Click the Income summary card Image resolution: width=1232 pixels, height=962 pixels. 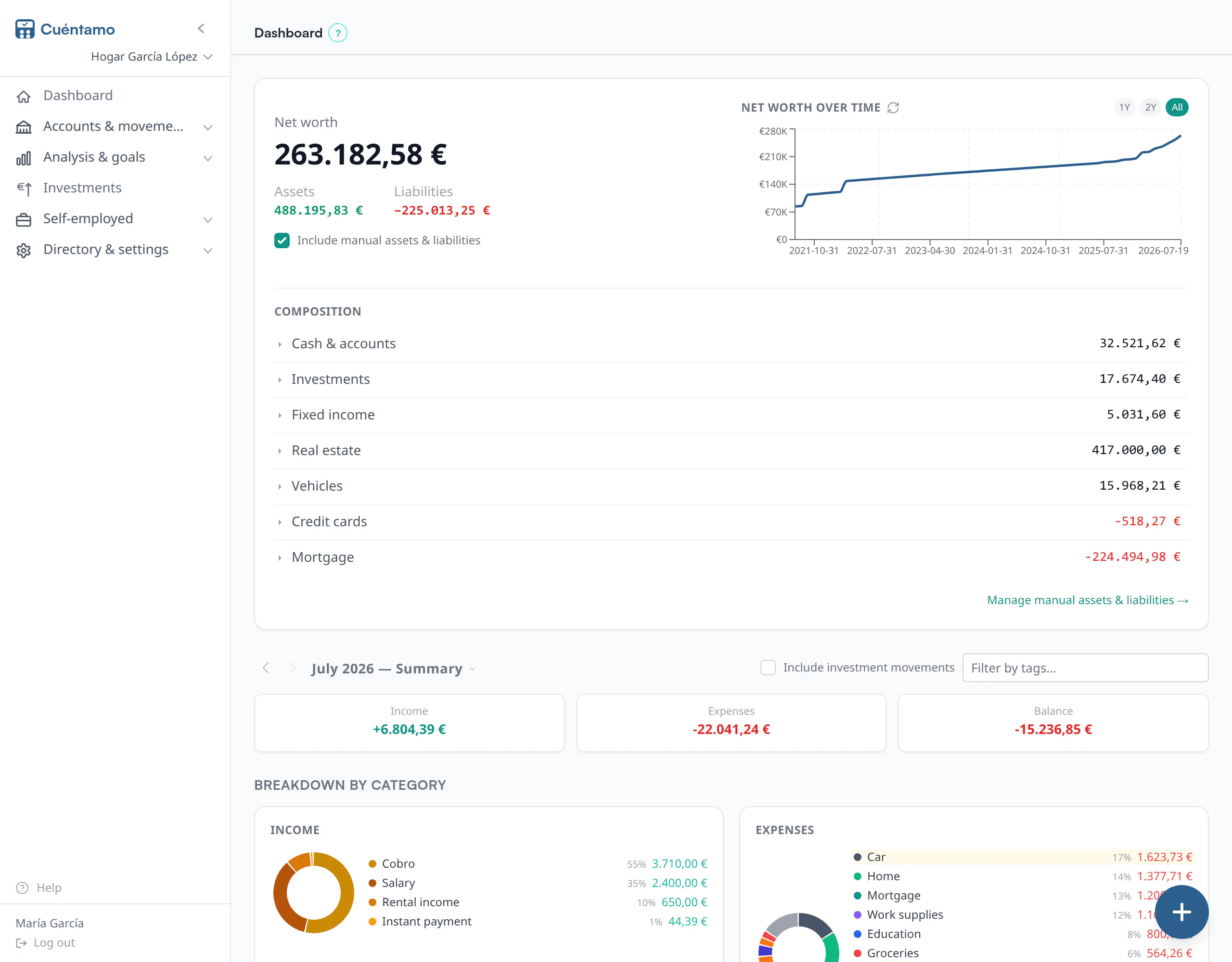[409, 722]
